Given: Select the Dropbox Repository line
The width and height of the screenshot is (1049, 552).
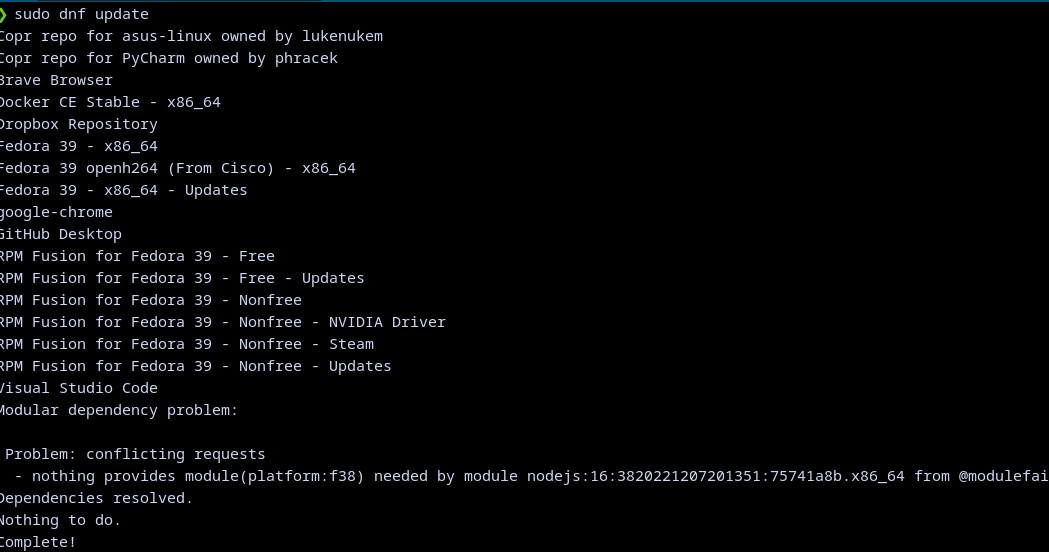Looking at the screenshot, I should [x=78, y=124].
